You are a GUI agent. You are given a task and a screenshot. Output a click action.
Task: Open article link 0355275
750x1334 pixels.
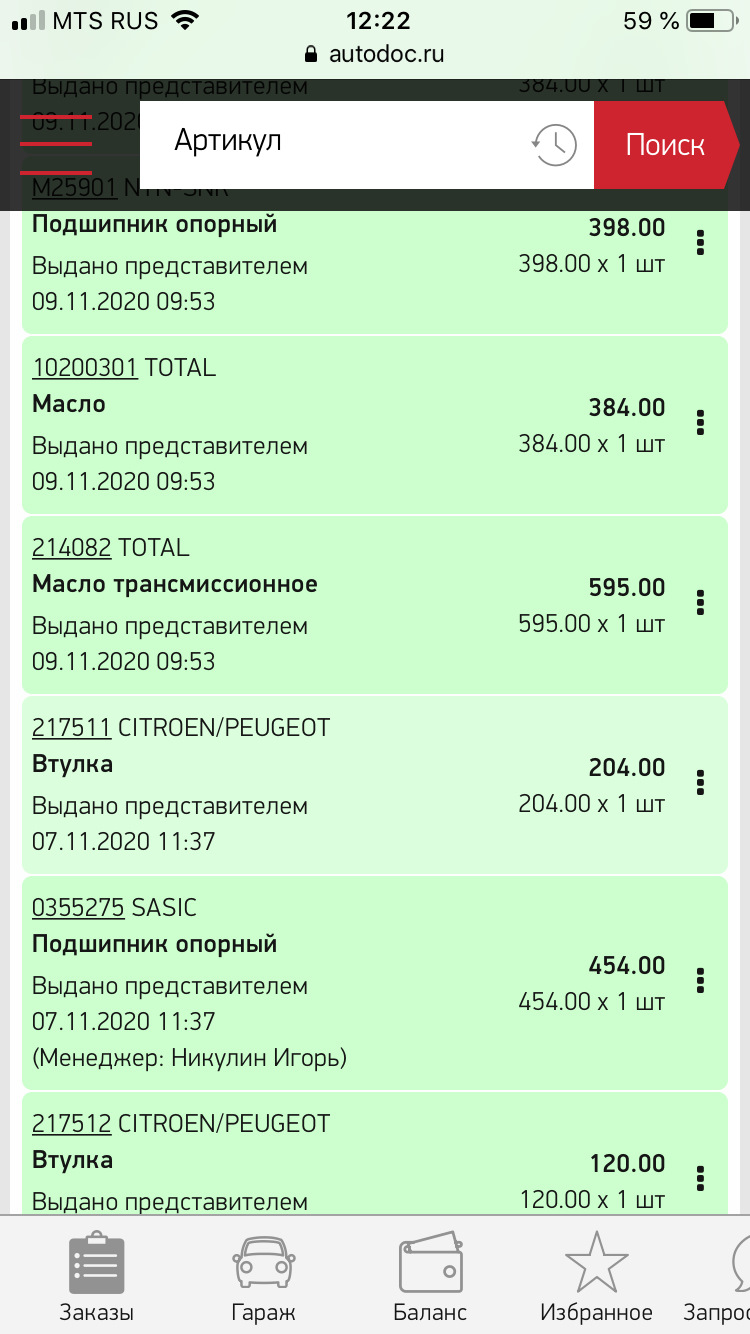click(x=78, y=908)
